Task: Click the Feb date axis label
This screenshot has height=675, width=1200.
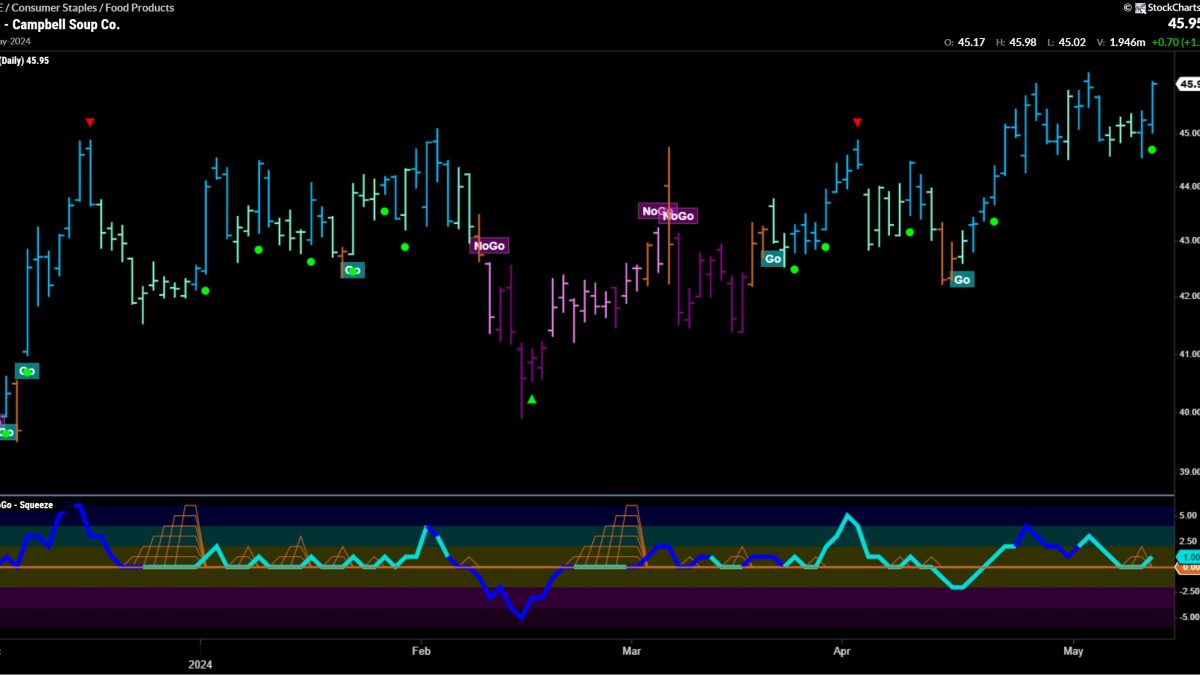Action: [421, 650]
